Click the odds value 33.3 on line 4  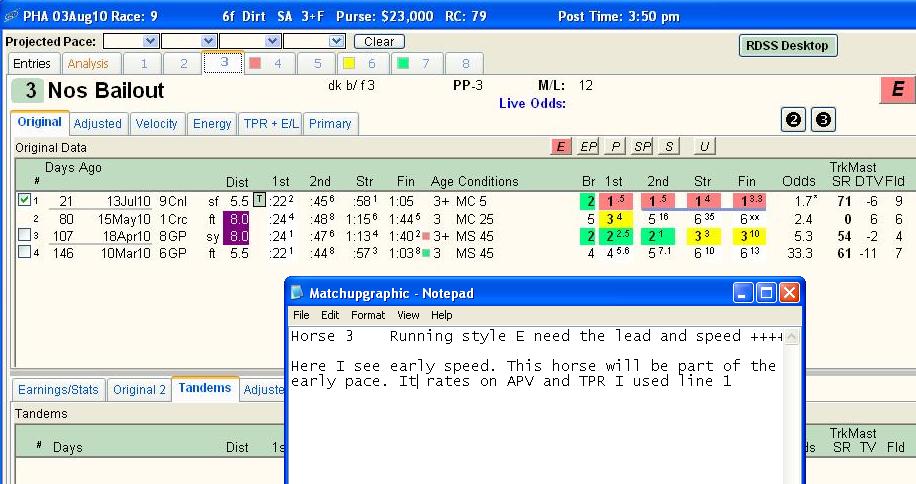pos(800,253)
